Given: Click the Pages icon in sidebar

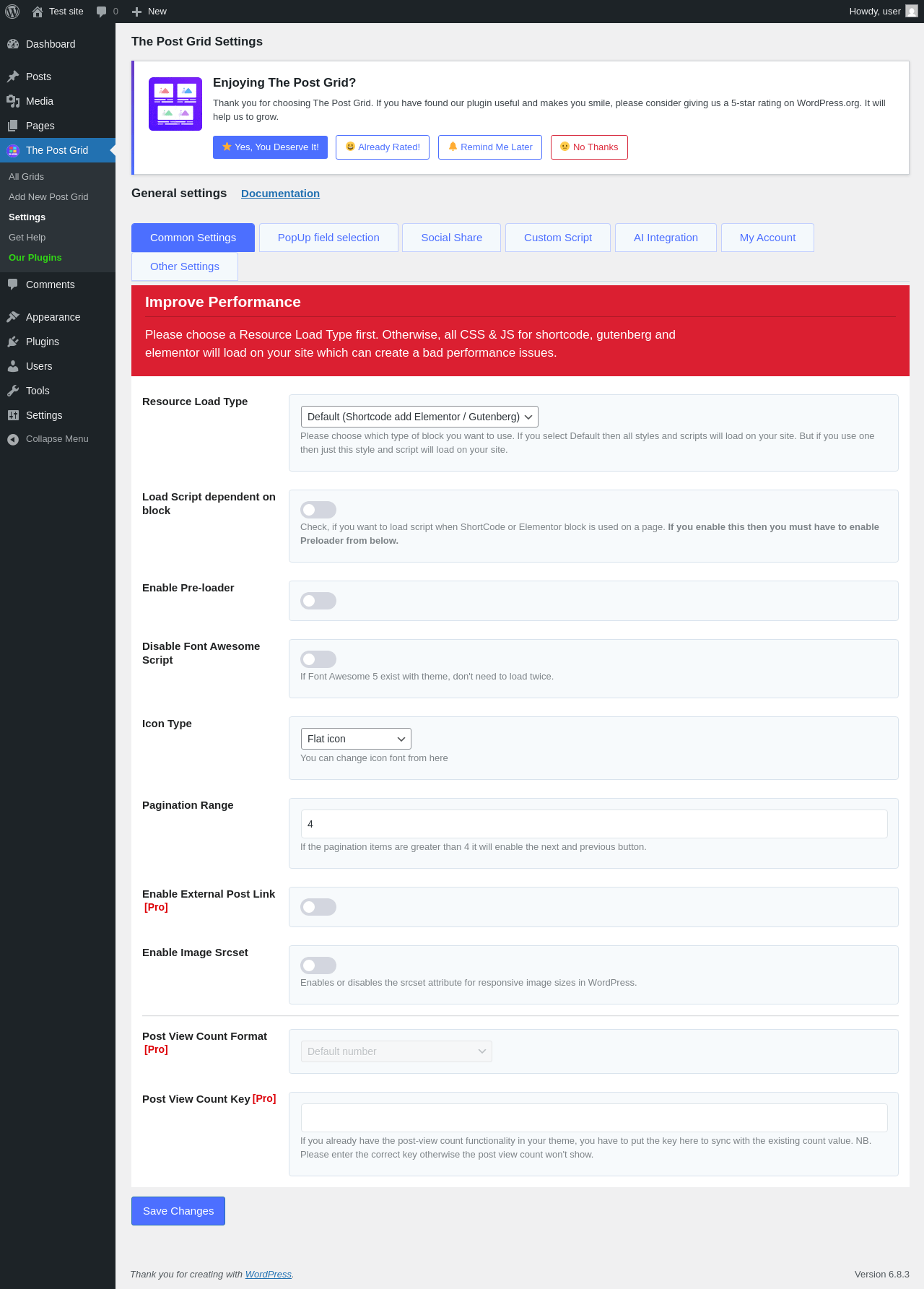Looking at the screenshot, I should (x=13, y=126).
